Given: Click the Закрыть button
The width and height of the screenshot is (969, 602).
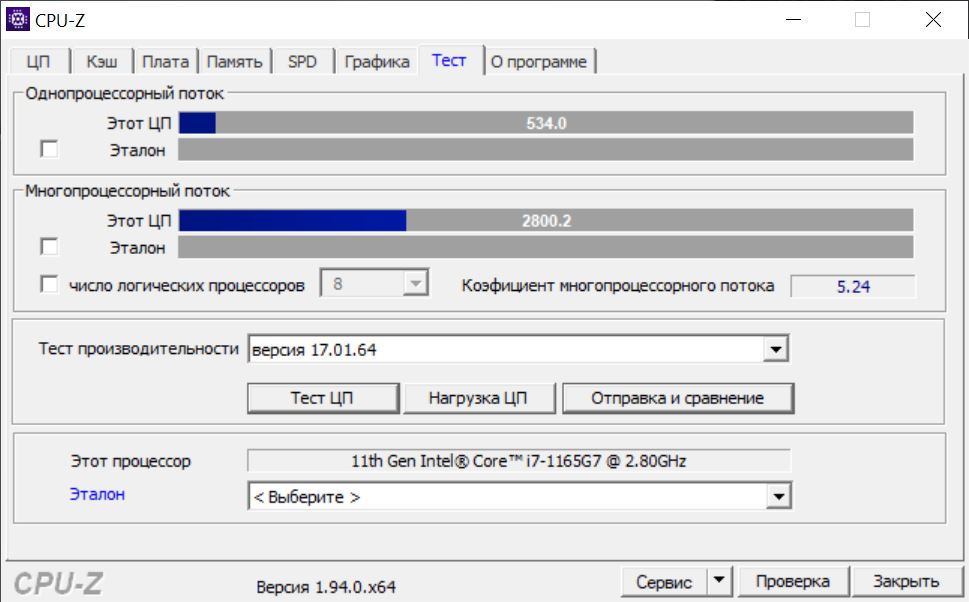Looking at the screenshot, I should [x=906, y=582].
